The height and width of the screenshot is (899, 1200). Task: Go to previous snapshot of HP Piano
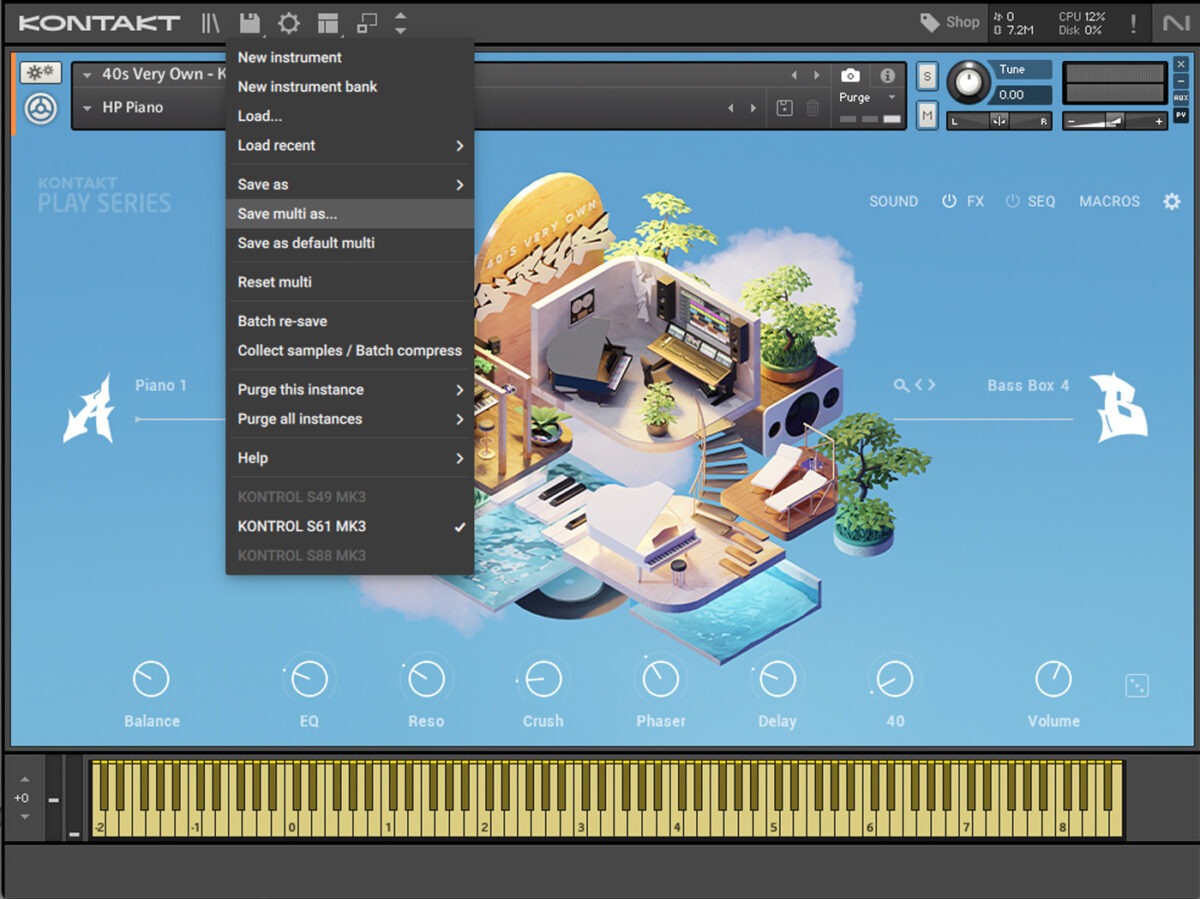click(x=730, y=108)
